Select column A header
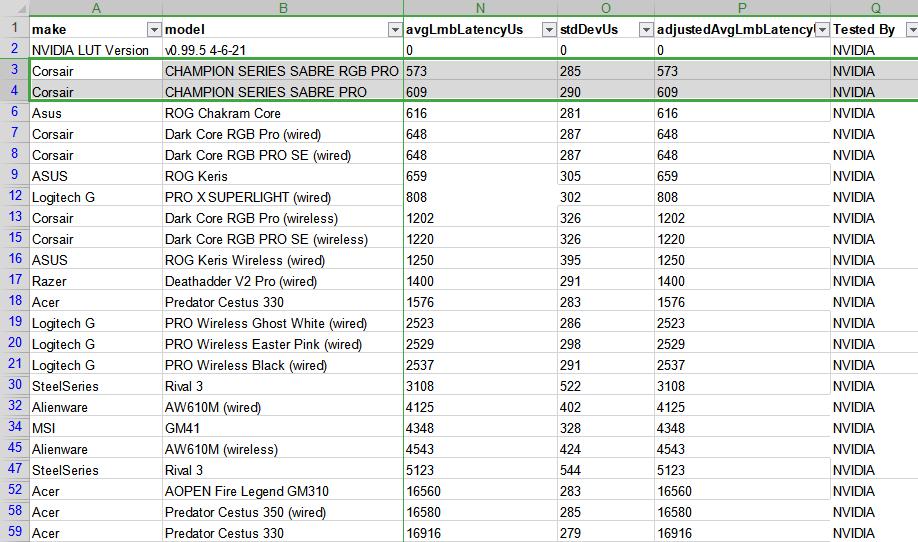The width and height of the screenshot is (918, 542). point(96,8)
